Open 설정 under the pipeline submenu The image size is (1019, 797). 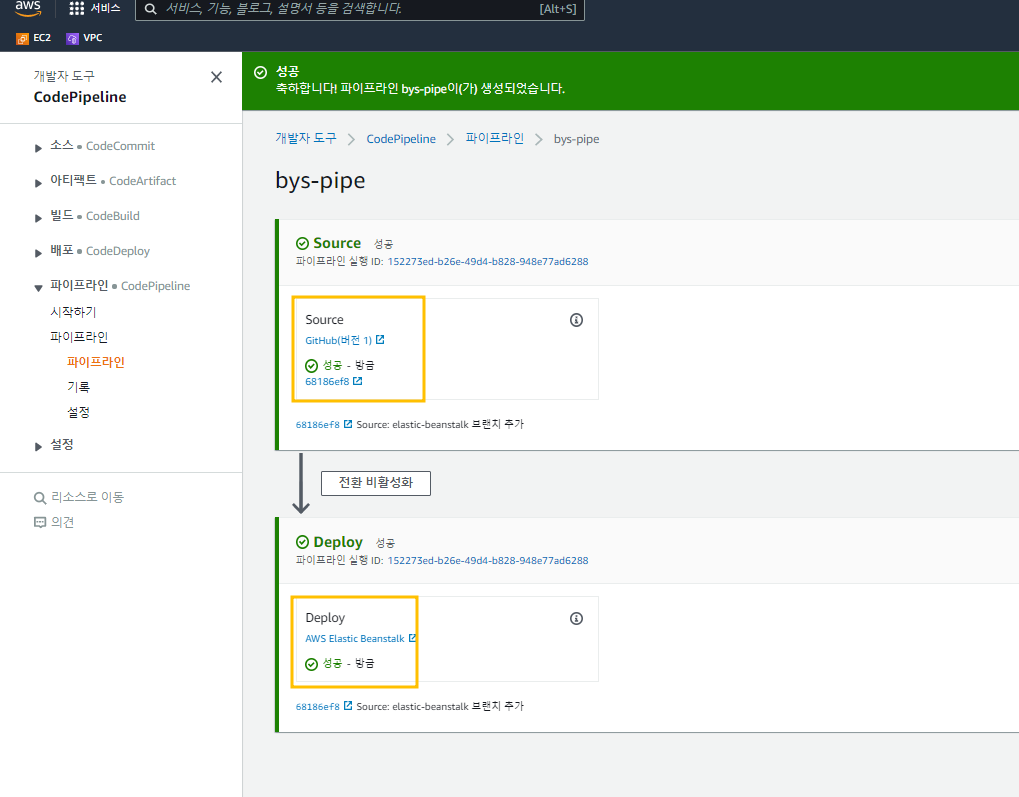click(x=79, y=412)
